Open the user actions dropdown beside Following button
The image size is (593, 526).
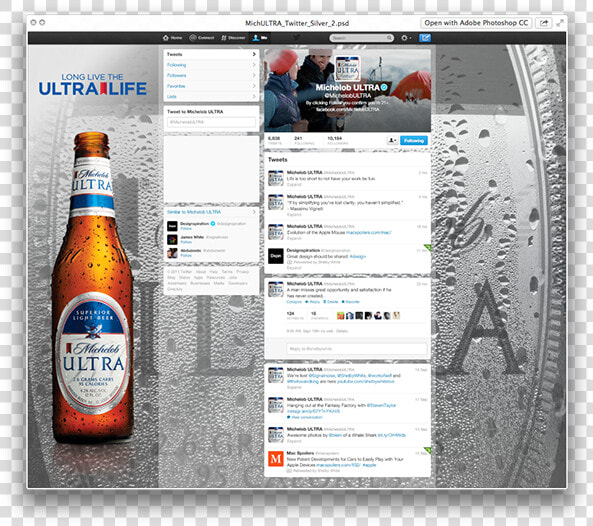click(x=392, y=140)
